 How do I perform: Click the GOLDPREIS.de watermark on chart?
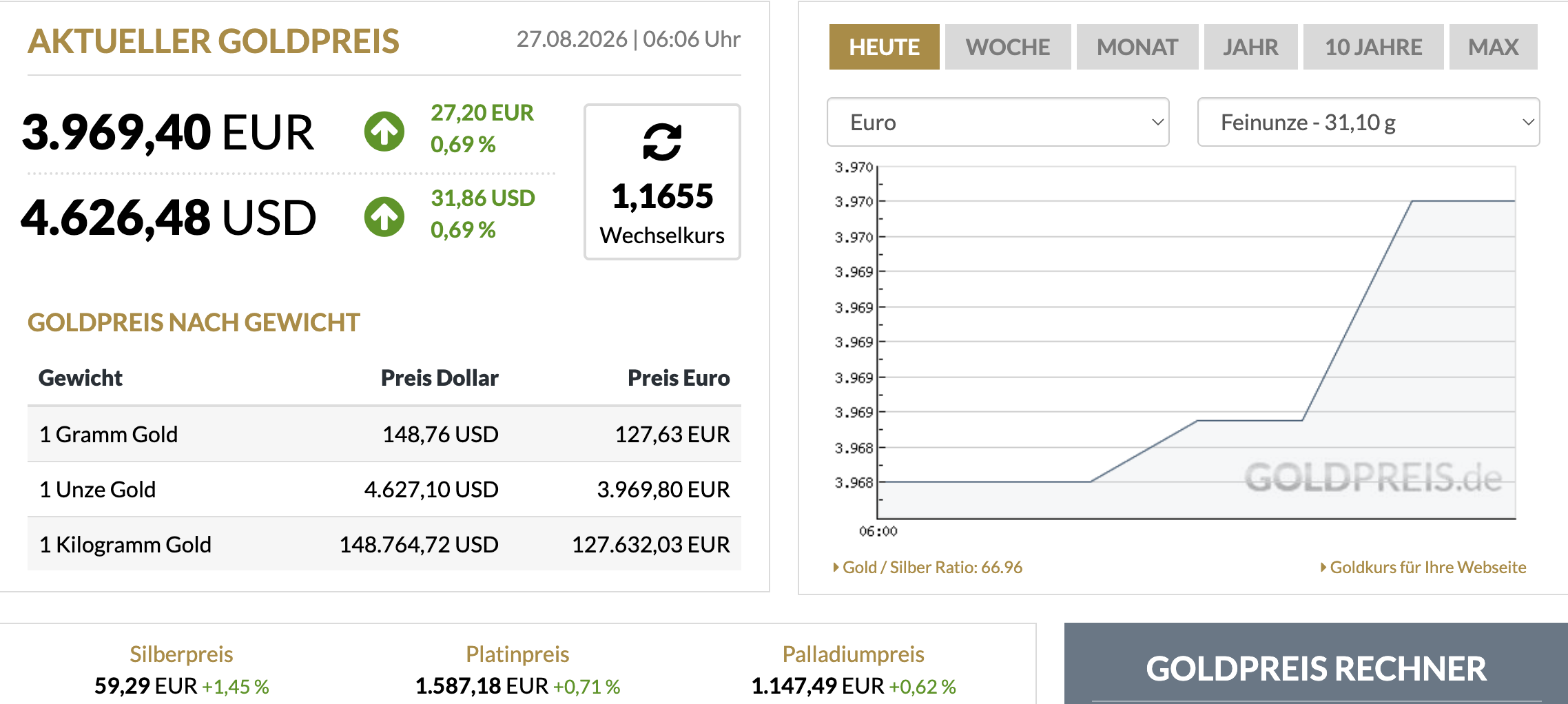tap(1373, 477)
